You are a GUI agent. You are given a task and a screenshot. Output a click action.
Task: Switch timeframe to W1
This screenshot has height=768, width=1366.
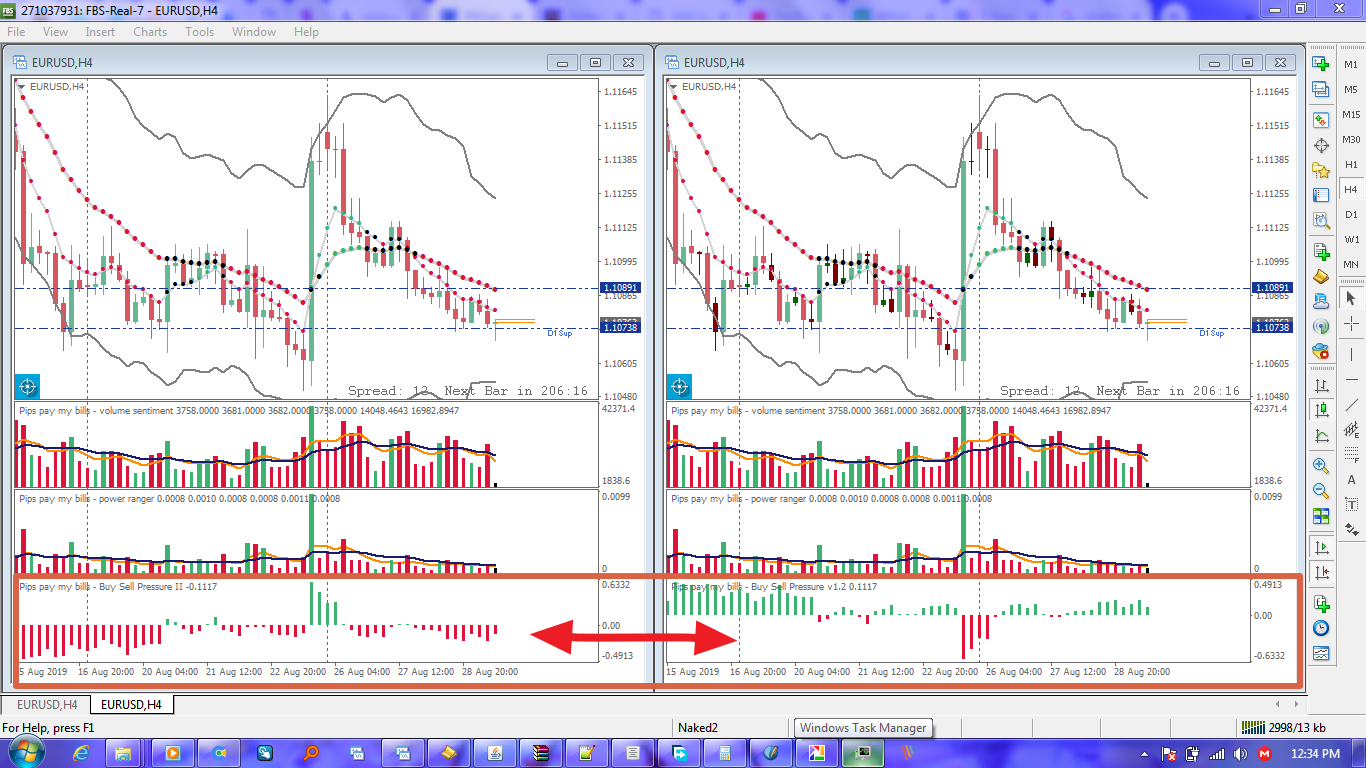1351,239
